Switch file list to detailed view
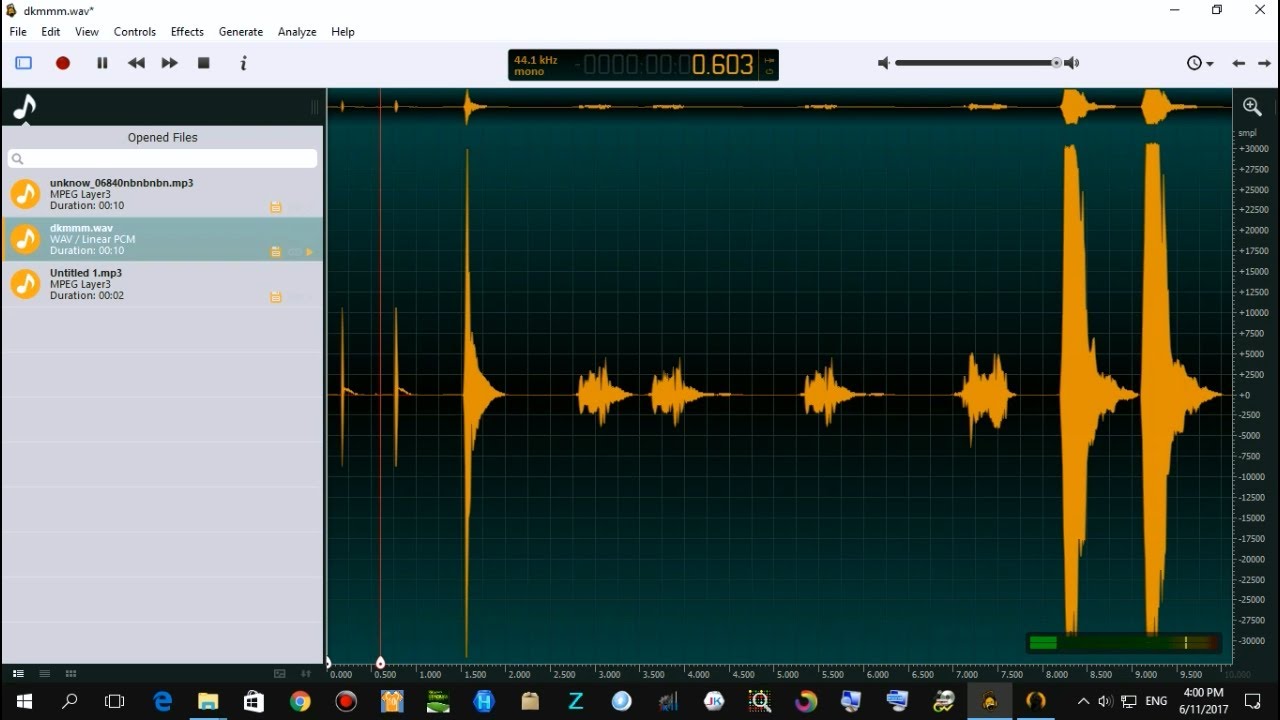 [18, 674]
